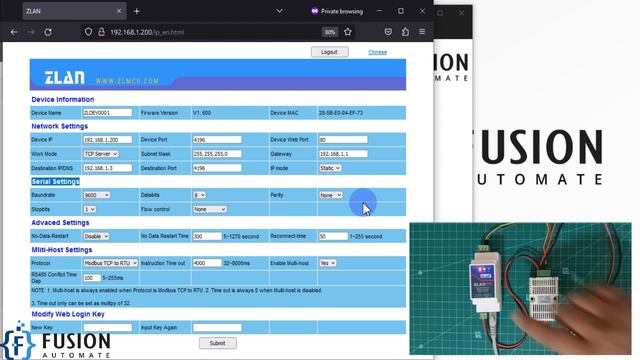
Task: Go forward one page in Firefox
Action: [x=31, y=32]
